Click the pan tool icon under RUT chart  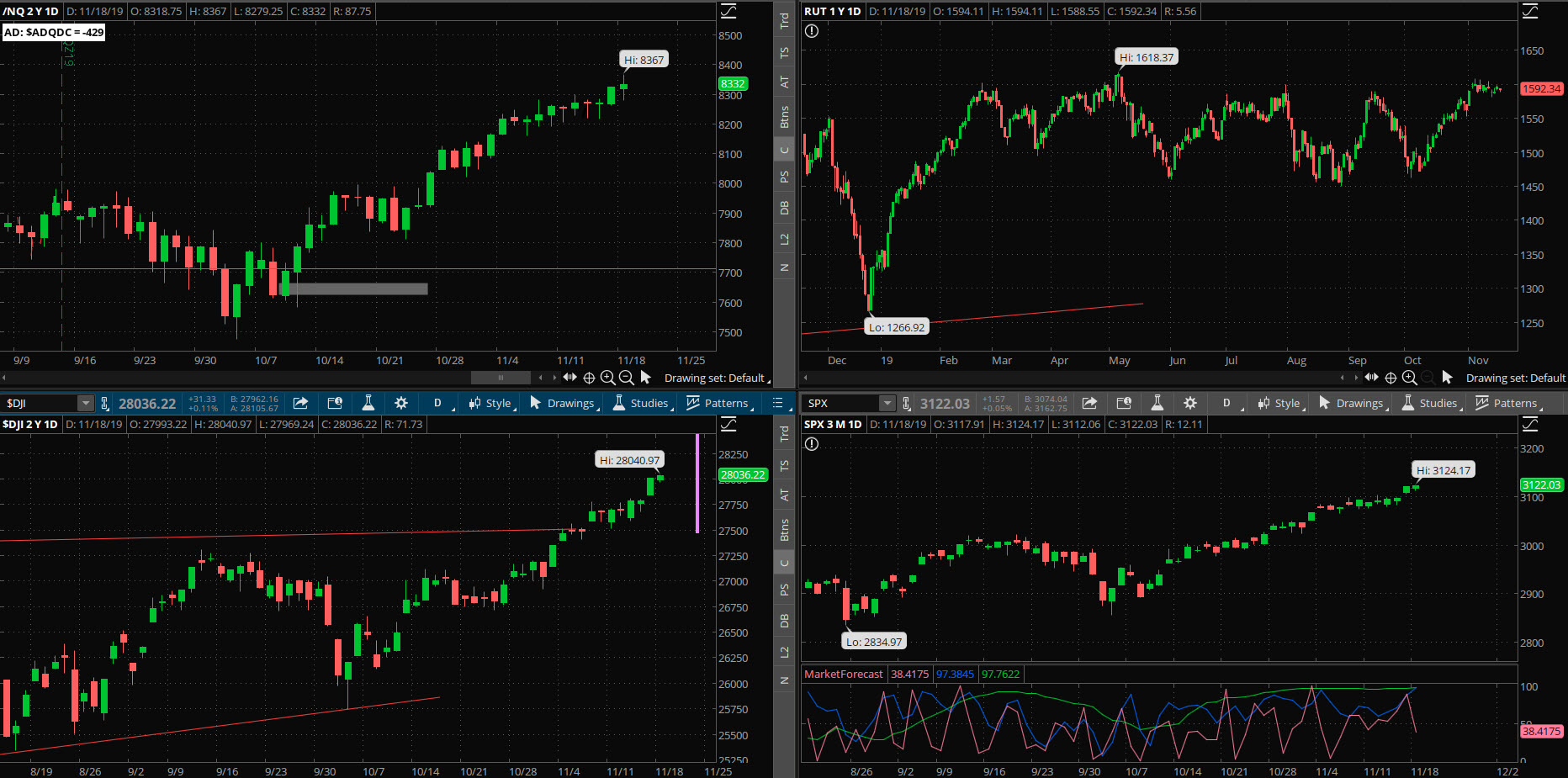point(1372,378)
